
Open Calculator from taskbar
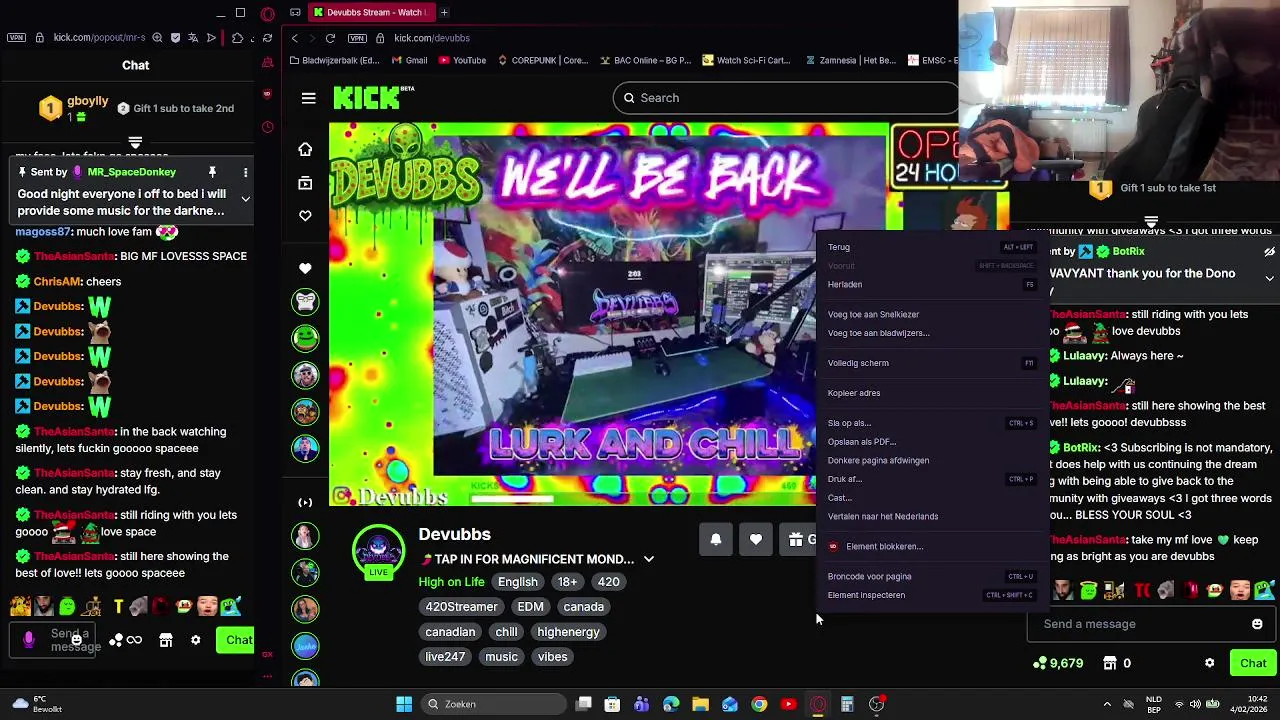click(847, 704)
